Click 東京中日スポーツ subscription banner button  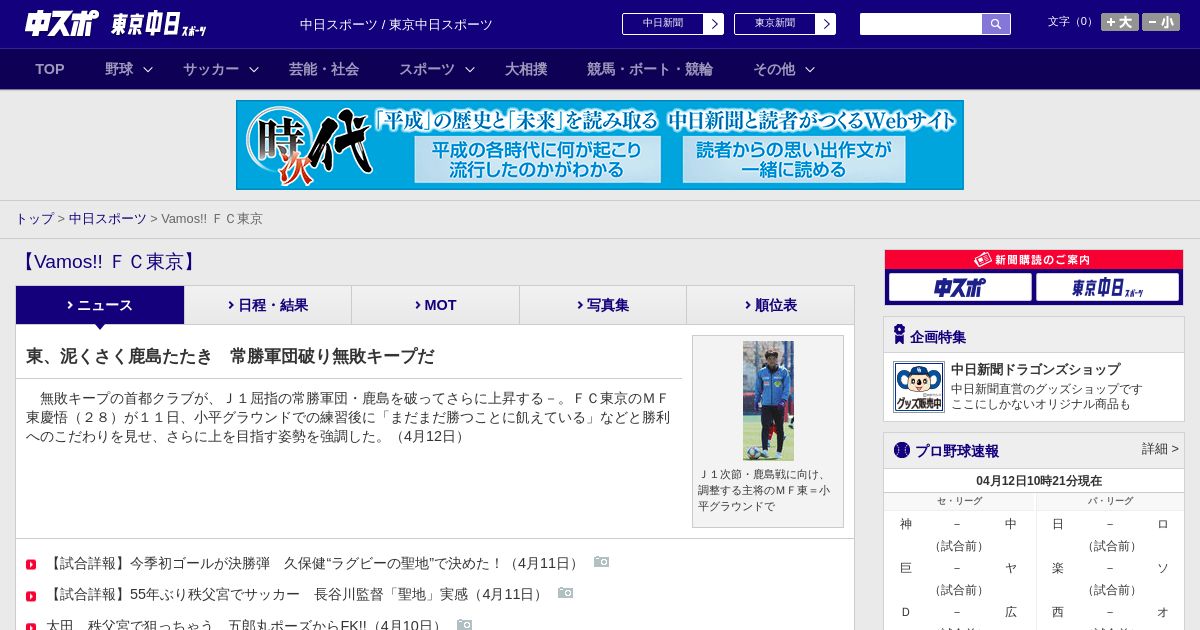[1107, 288]
